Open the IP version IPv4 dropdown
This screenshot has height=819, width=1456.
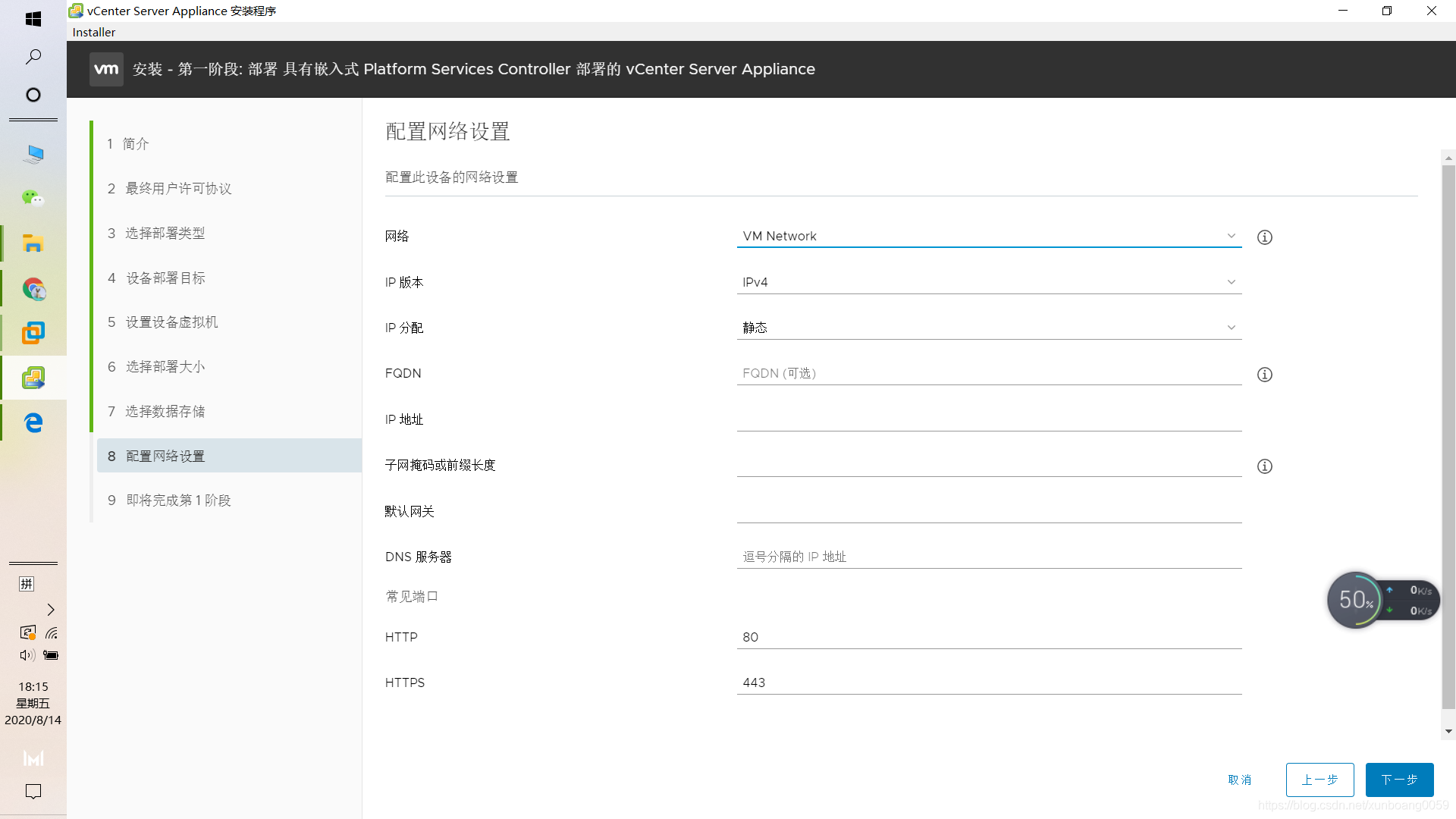click(988, 282)
